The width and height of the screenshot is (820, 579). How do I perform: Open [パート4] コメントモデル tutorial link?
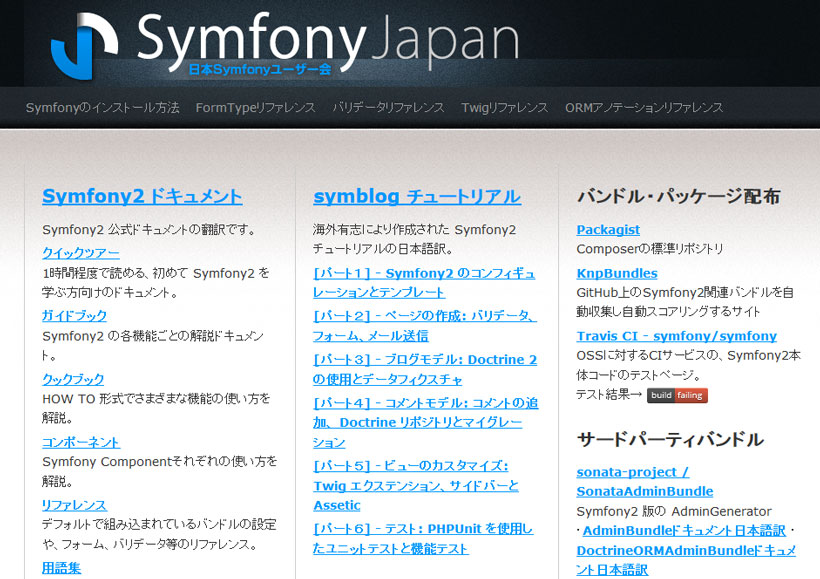tap(426, 423)
